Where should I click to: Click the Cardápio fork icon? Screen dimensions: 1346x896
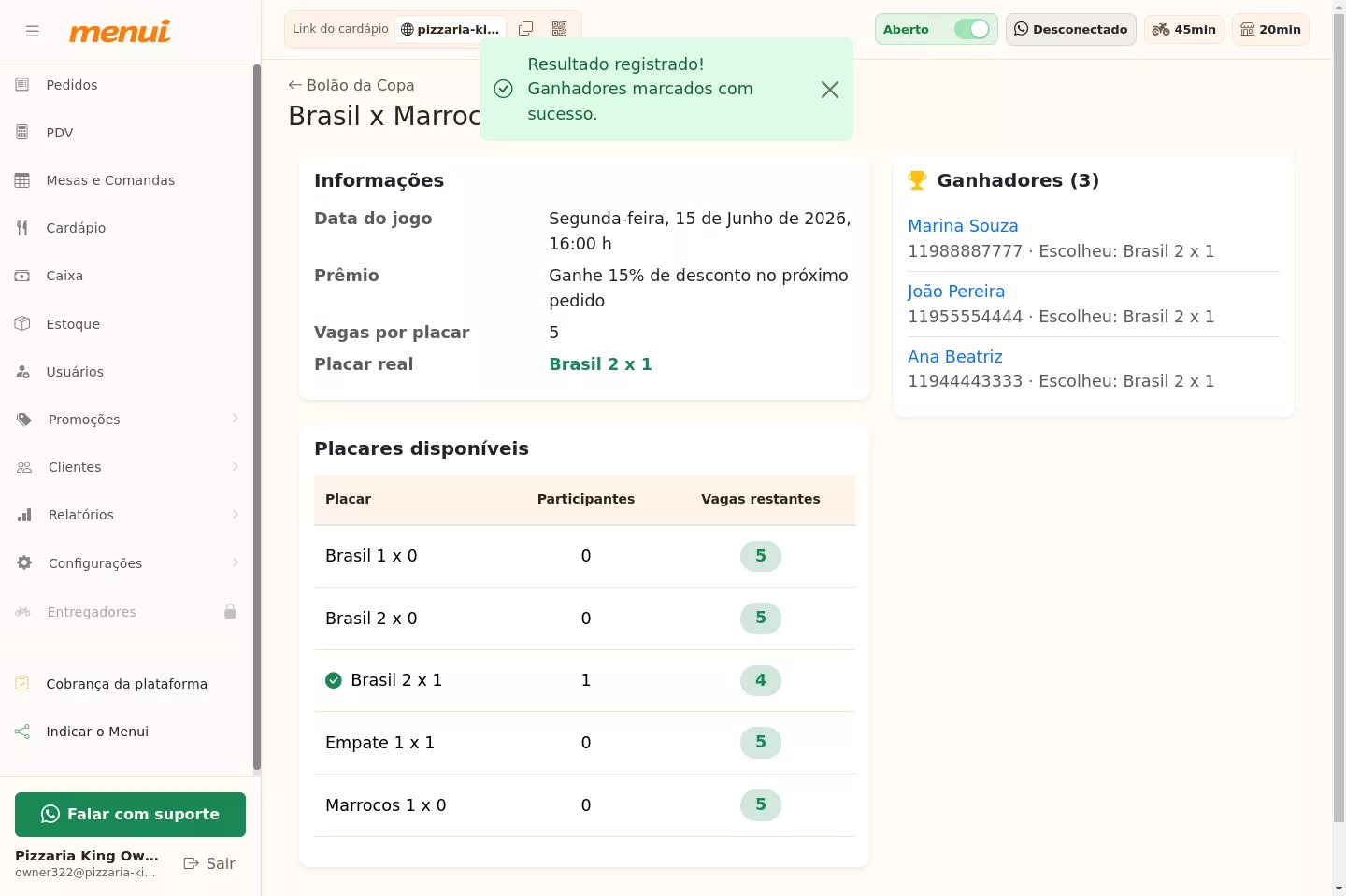coord(22,228)
